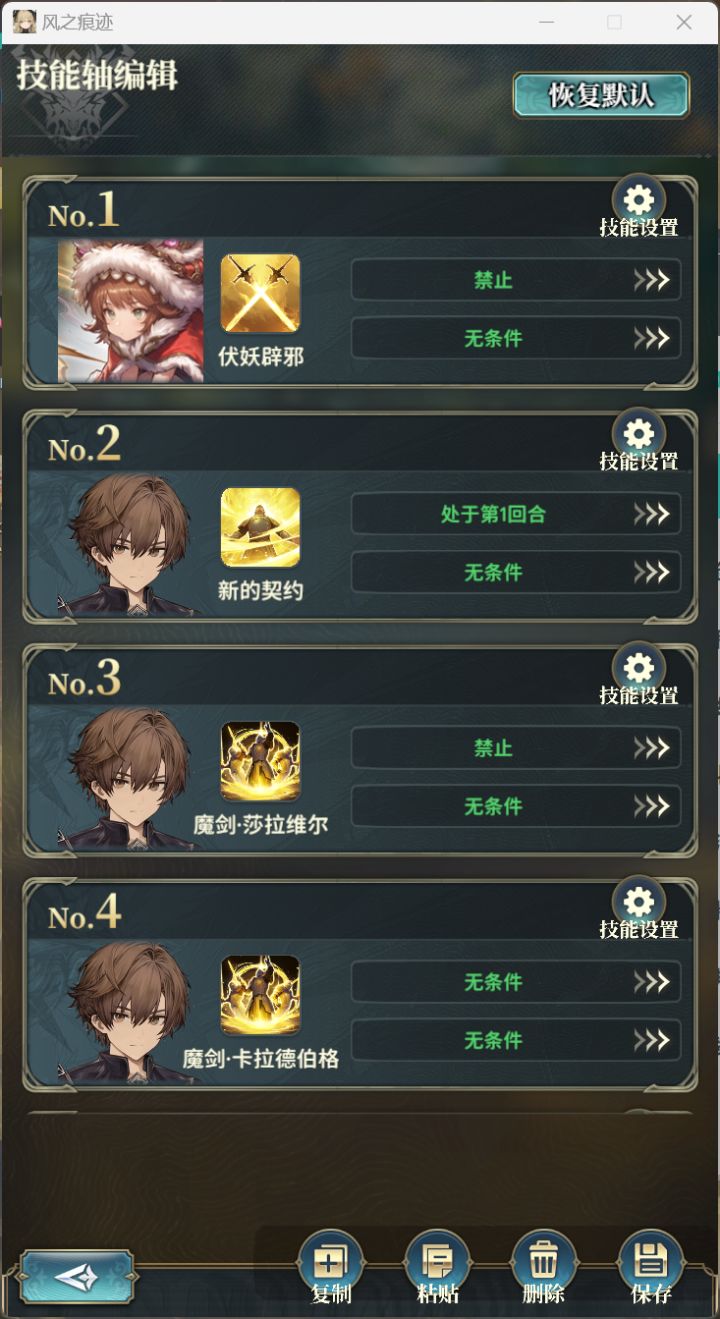
Task: Expand No.3 second 无条件 condition selector
Action: tap(516, 806)
